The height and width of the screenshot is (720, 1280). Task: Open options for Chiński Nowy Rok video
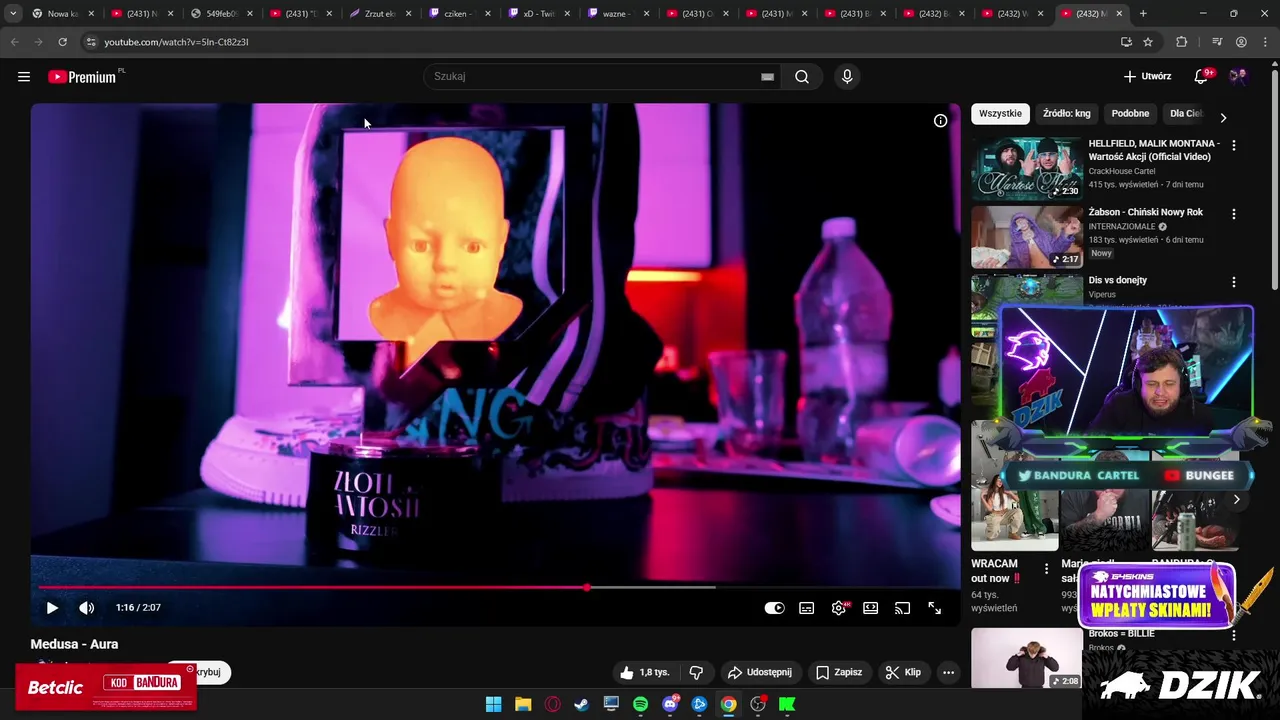click(1234, 214)
